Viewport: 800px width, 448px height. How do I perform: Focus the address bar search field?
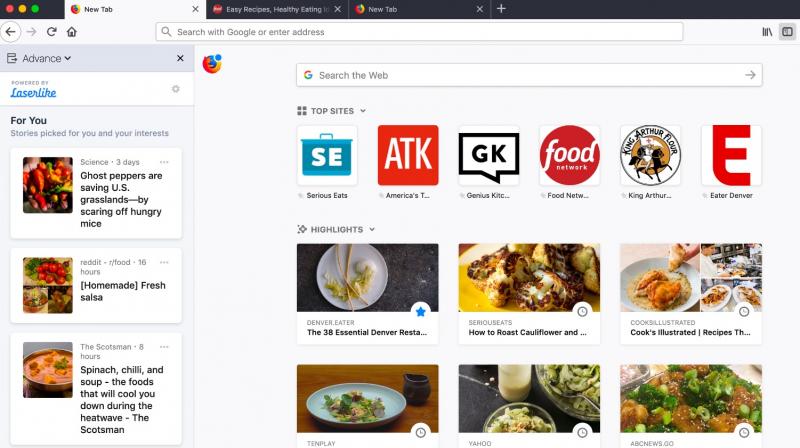419,32
